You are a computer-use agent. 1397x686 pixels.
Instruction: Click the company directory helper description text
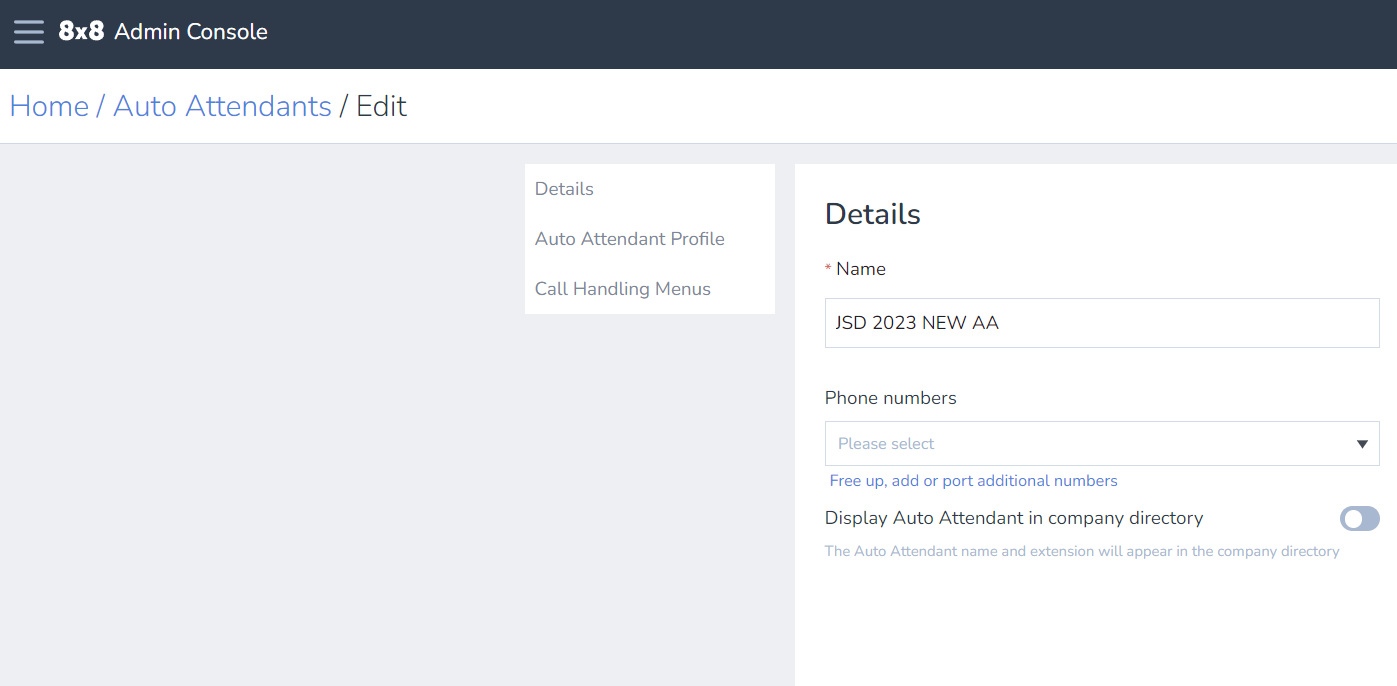[1081, 551]
